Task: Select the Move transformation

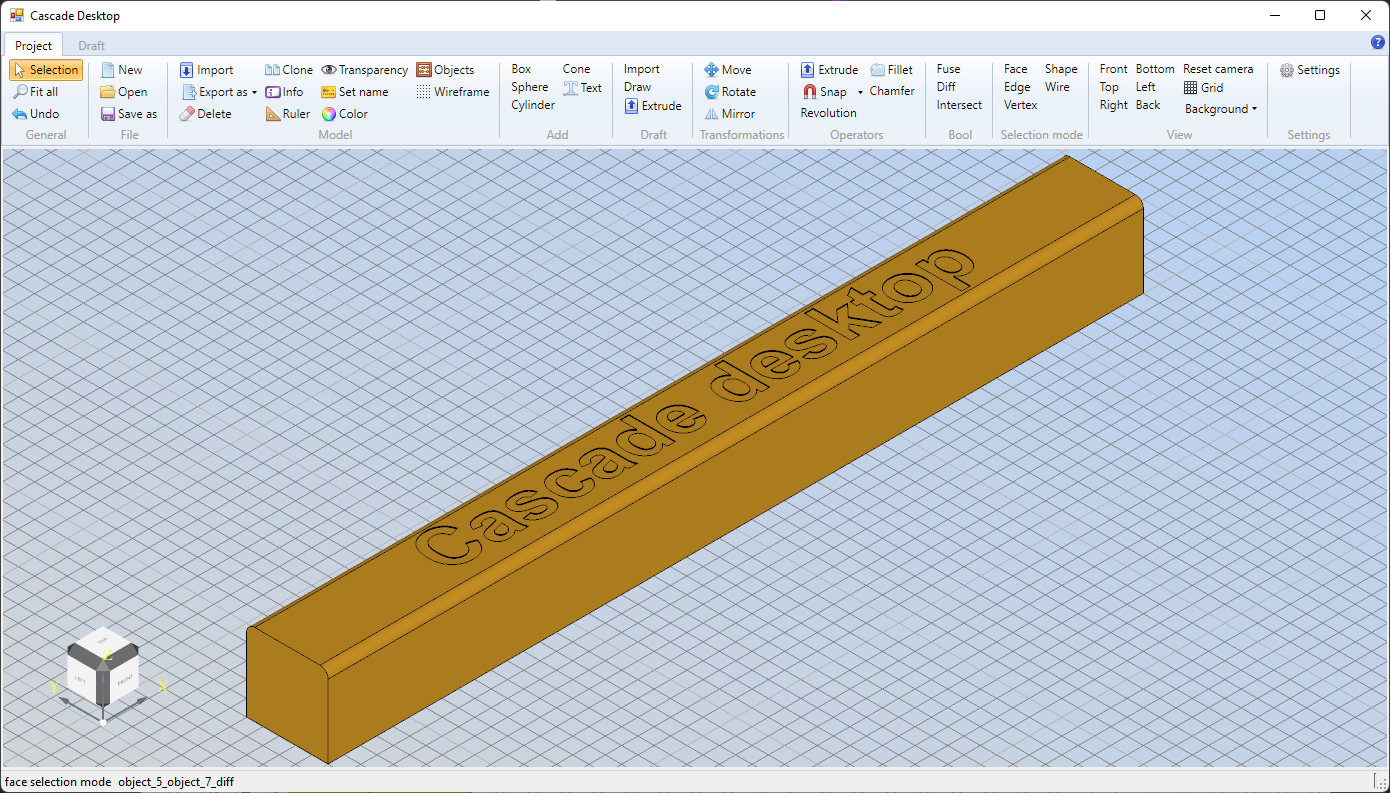Action: click(x=728, y=70)
